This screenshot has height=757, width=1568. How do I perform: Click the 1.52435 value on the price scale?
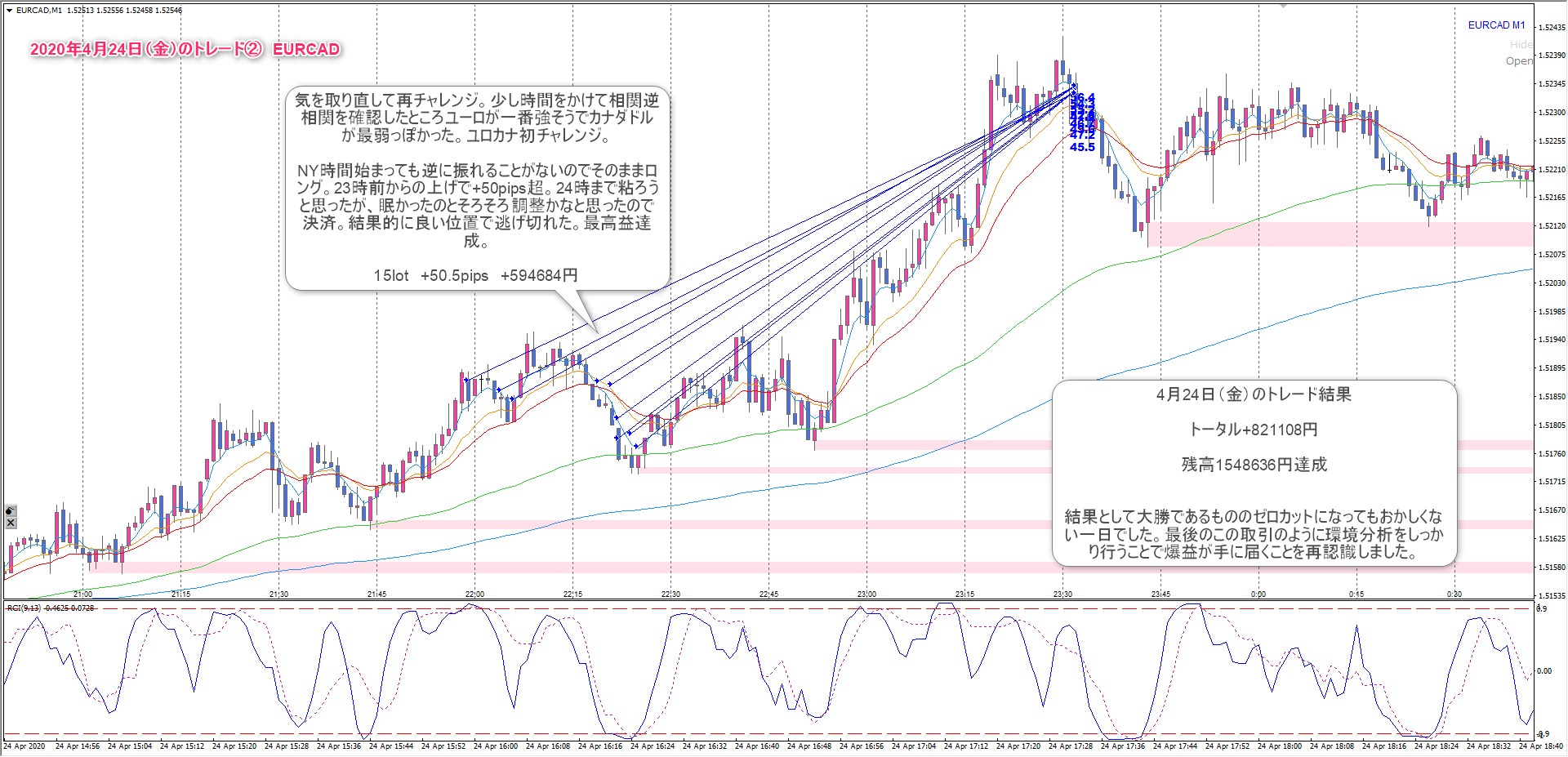click(1551, 27)
